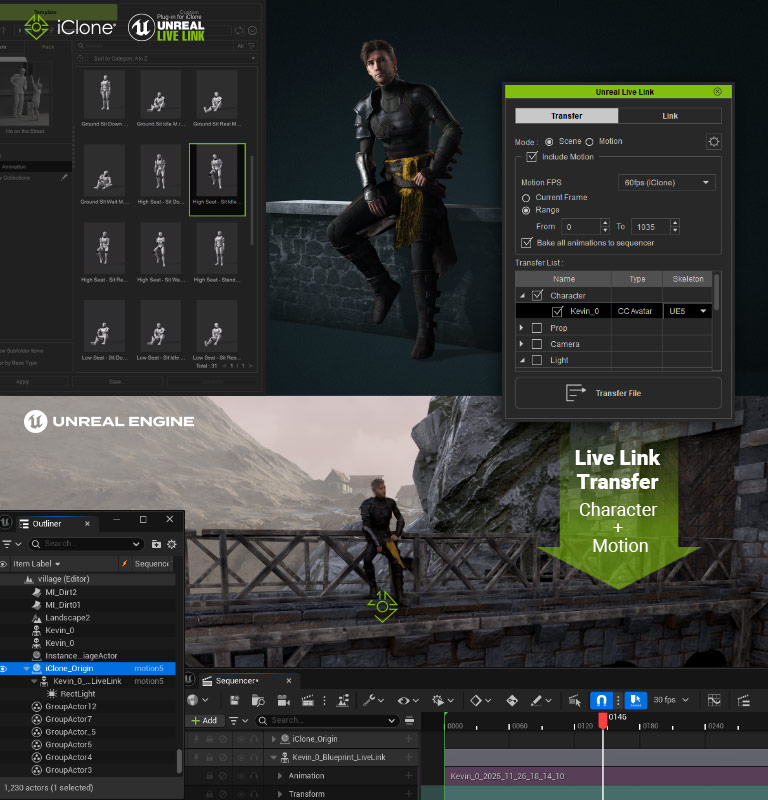The width and height of the screenshot is (768, 800).
Task: Open the Sequencer view options eye menu
Action: tap(410, 701)
